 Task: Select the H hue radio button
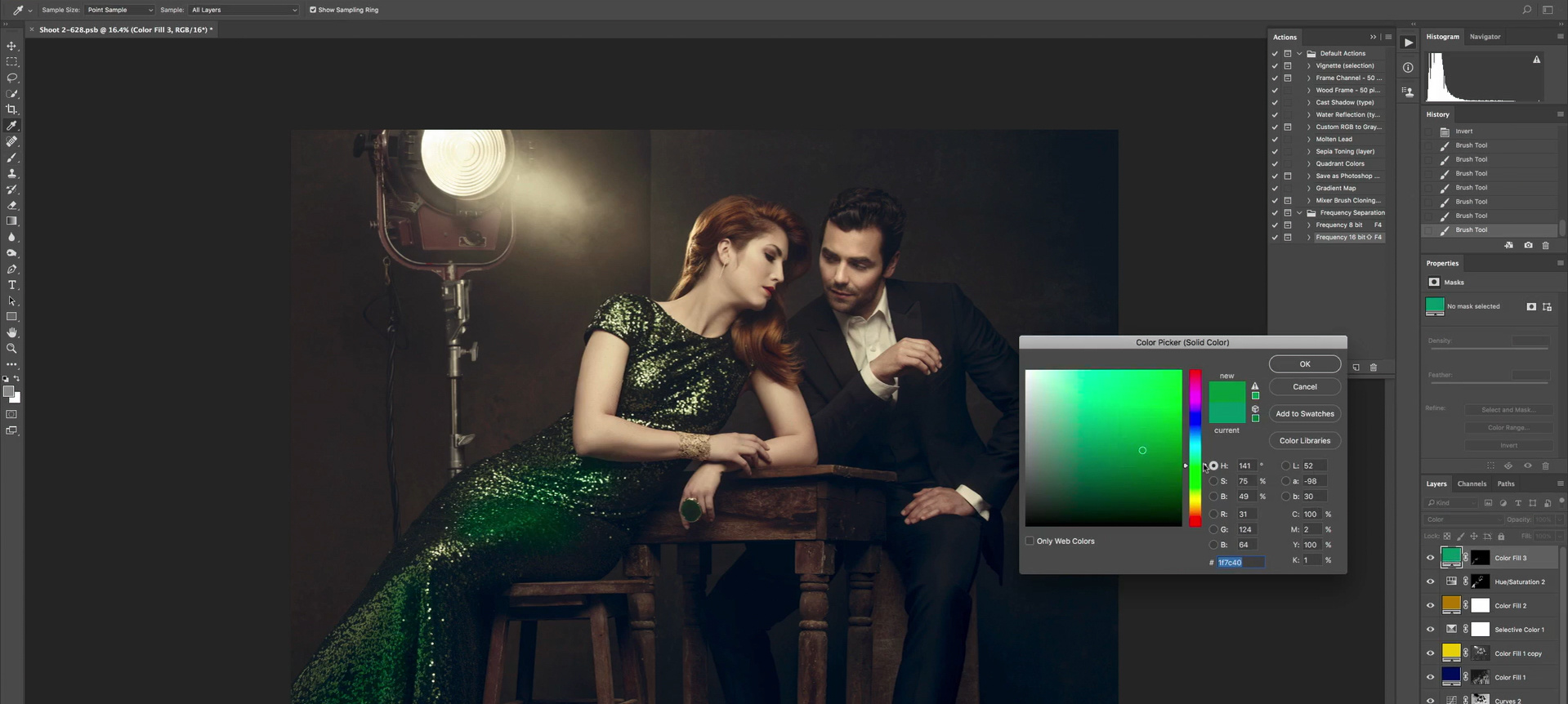[1213, 466]
